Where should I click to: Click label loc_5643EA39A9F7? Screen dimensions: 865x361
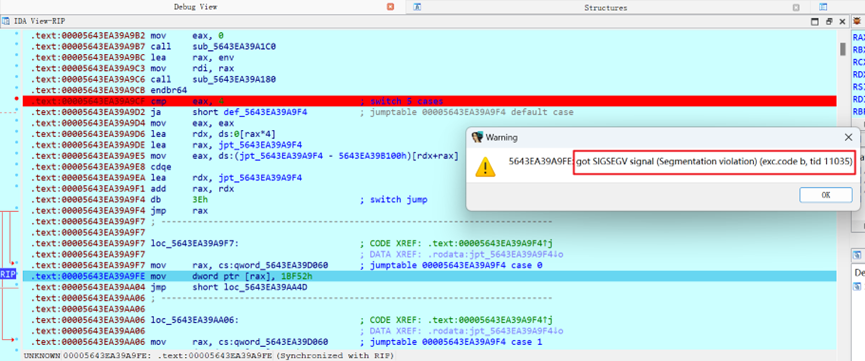tap(196, 243)
